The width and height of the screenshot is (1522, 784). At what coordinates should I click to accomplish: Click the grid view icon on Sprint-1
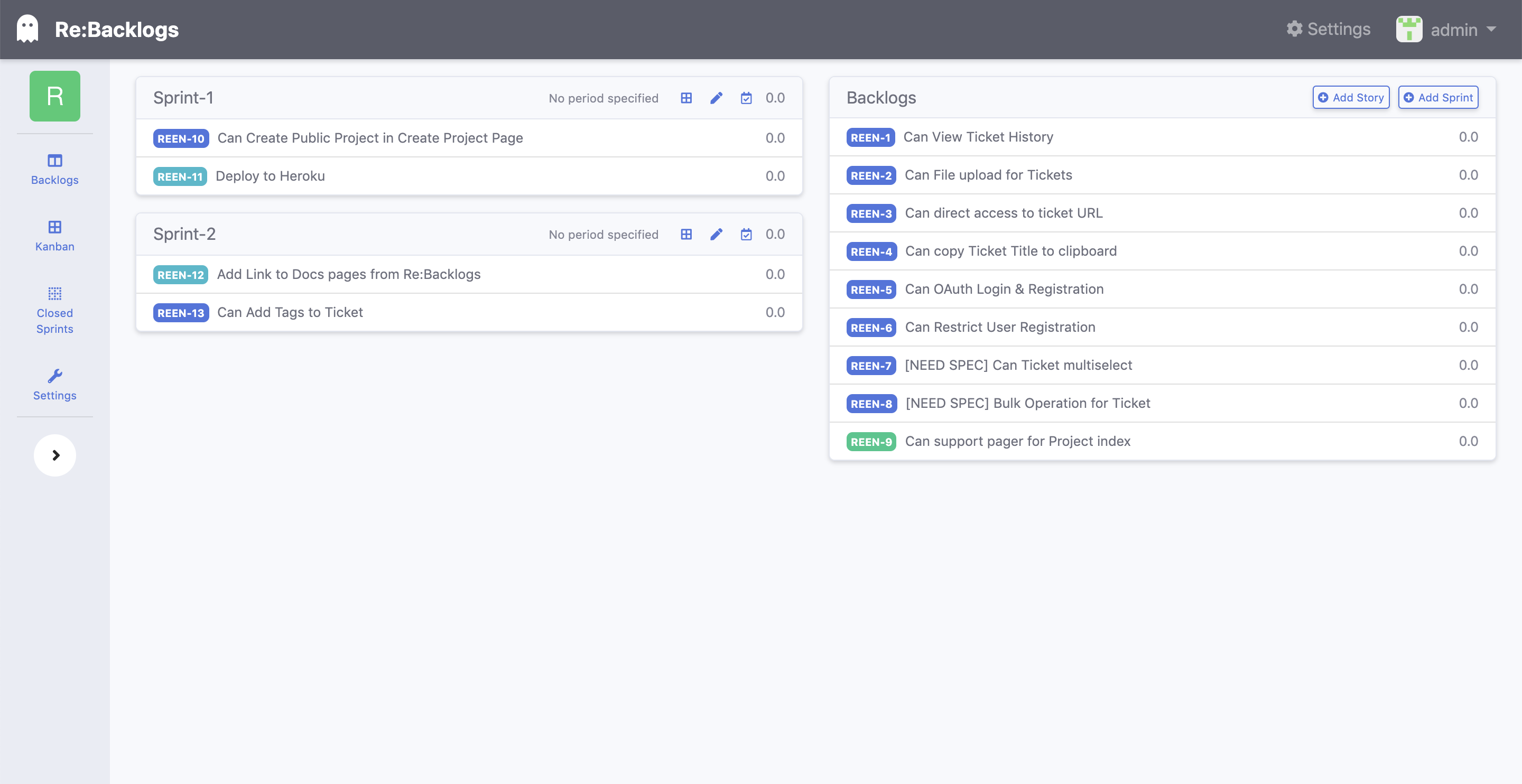tap(686, 97)
